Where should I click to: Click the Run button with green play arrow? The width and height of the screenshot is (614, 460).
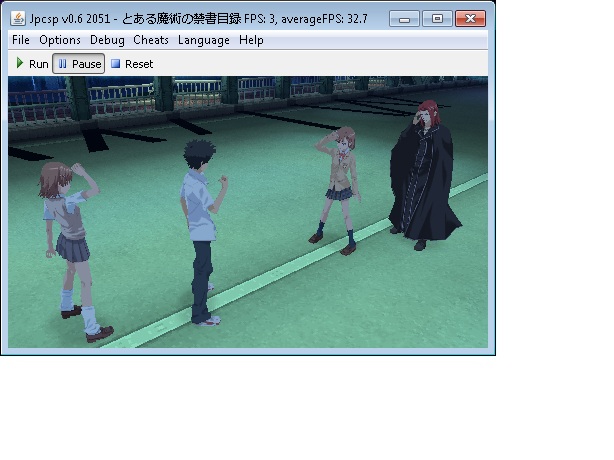tap(32, 64)
